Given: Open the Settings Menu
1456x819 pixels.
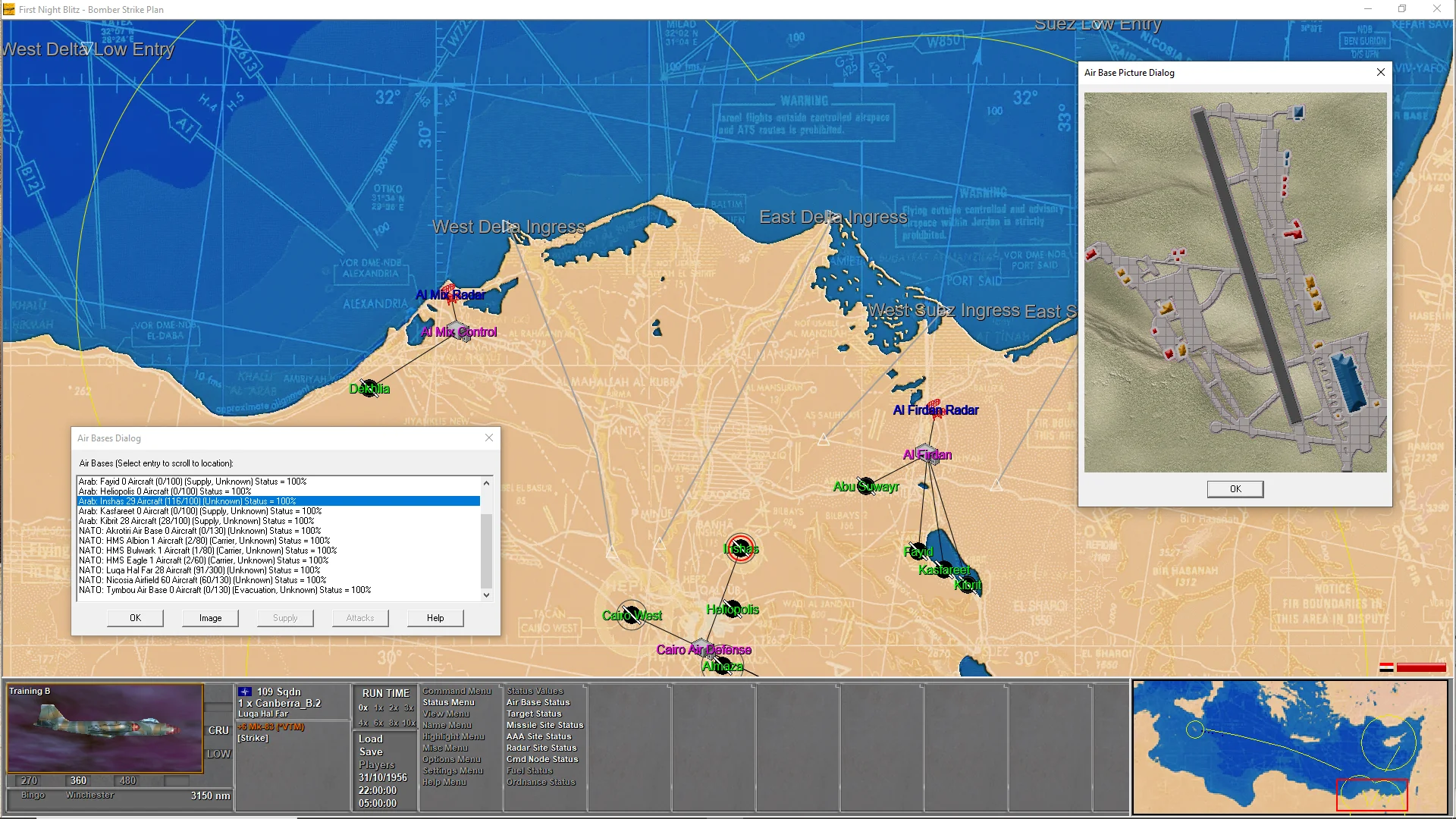Looking at the screenshot, I should click(452, 770).
